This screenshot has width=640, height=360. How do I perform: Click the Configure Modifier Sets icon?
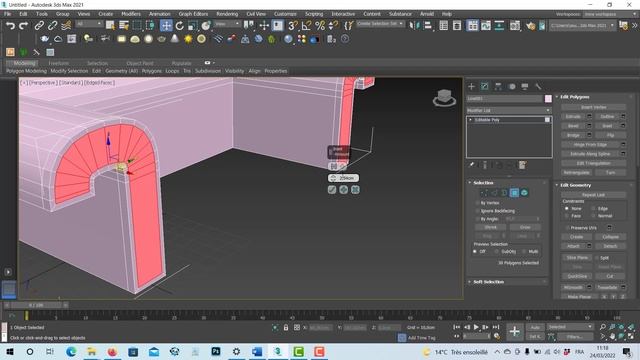coord(522,165)
